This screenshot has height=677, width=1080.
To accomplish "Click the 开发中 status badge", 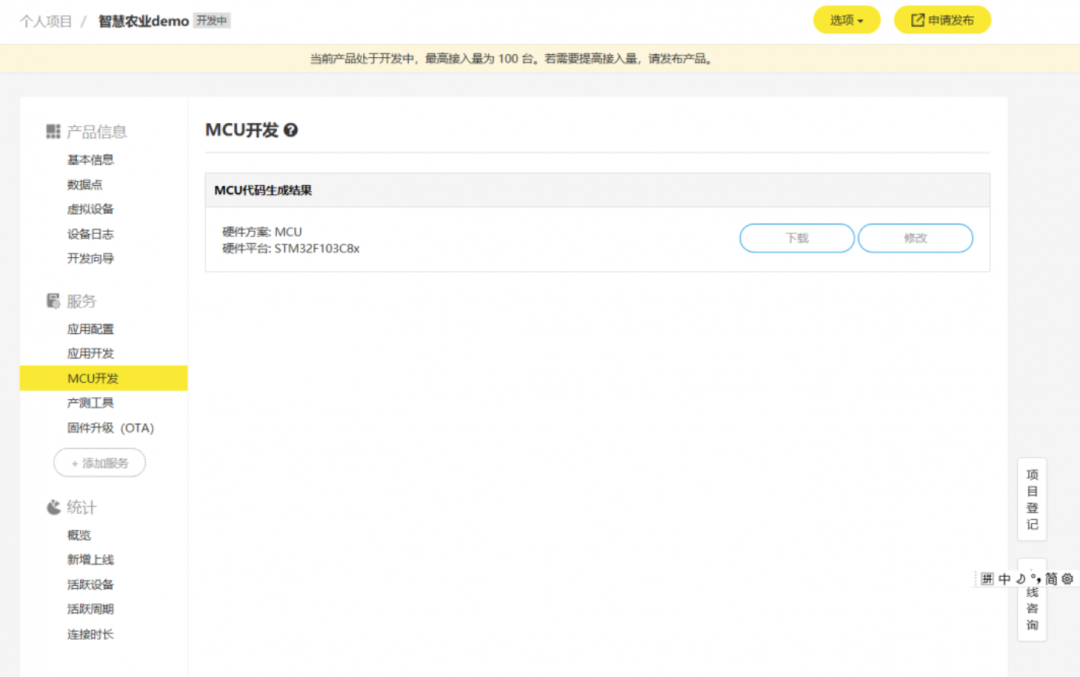I will point(213,19).
